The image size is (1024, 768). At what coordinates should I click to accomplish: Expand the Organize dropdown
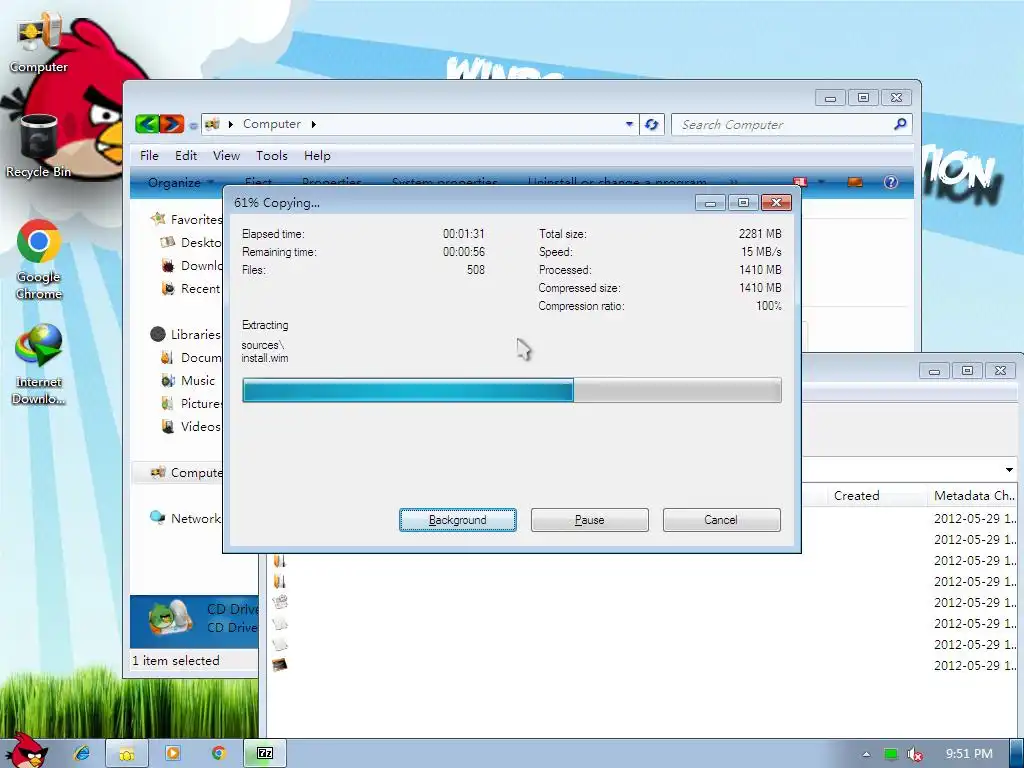point(181,182)
